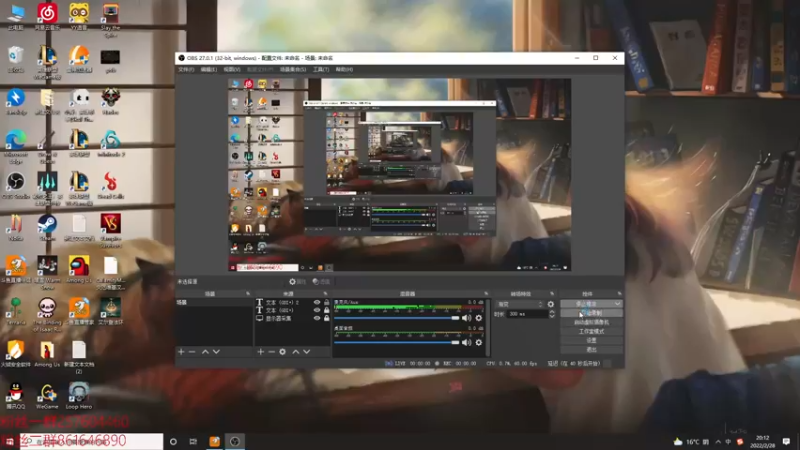Screen dimensions: 800x450
Task: Open scene transition properties gear
Action: [x=551, y=304]
